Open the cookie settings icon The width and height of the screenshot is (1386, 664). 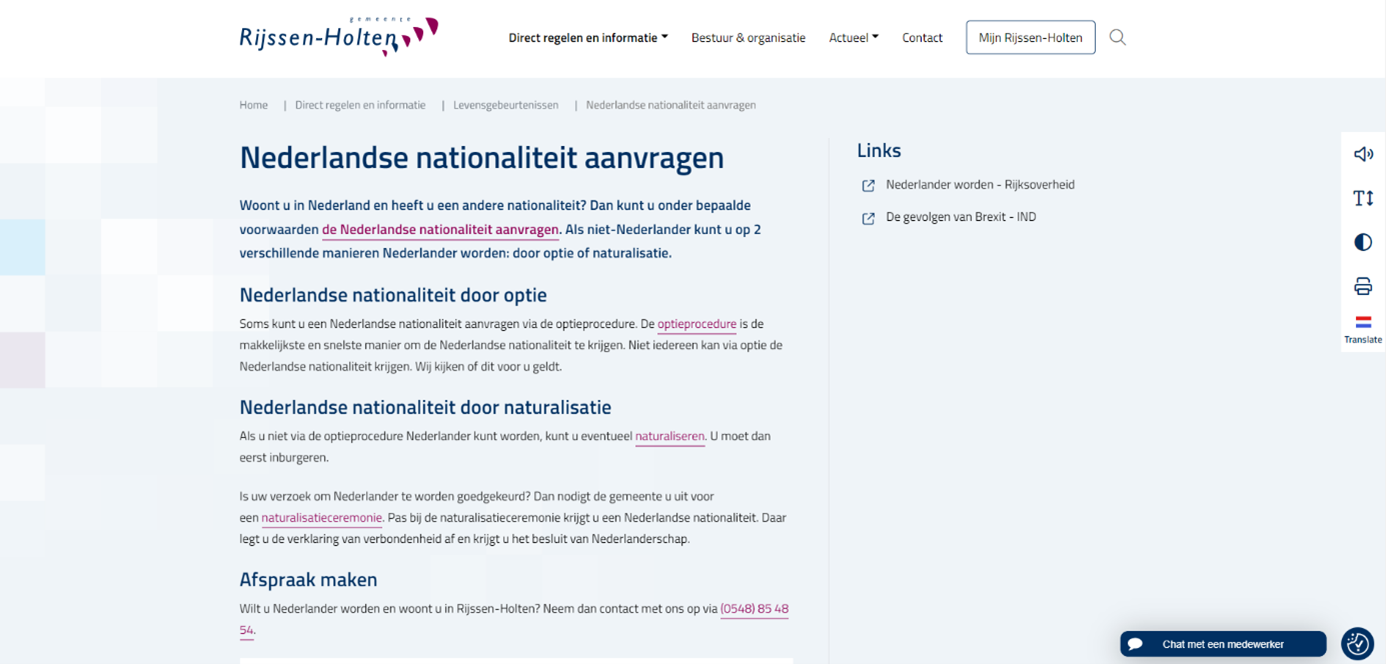pyautogui.click(x=1358, y=644)
